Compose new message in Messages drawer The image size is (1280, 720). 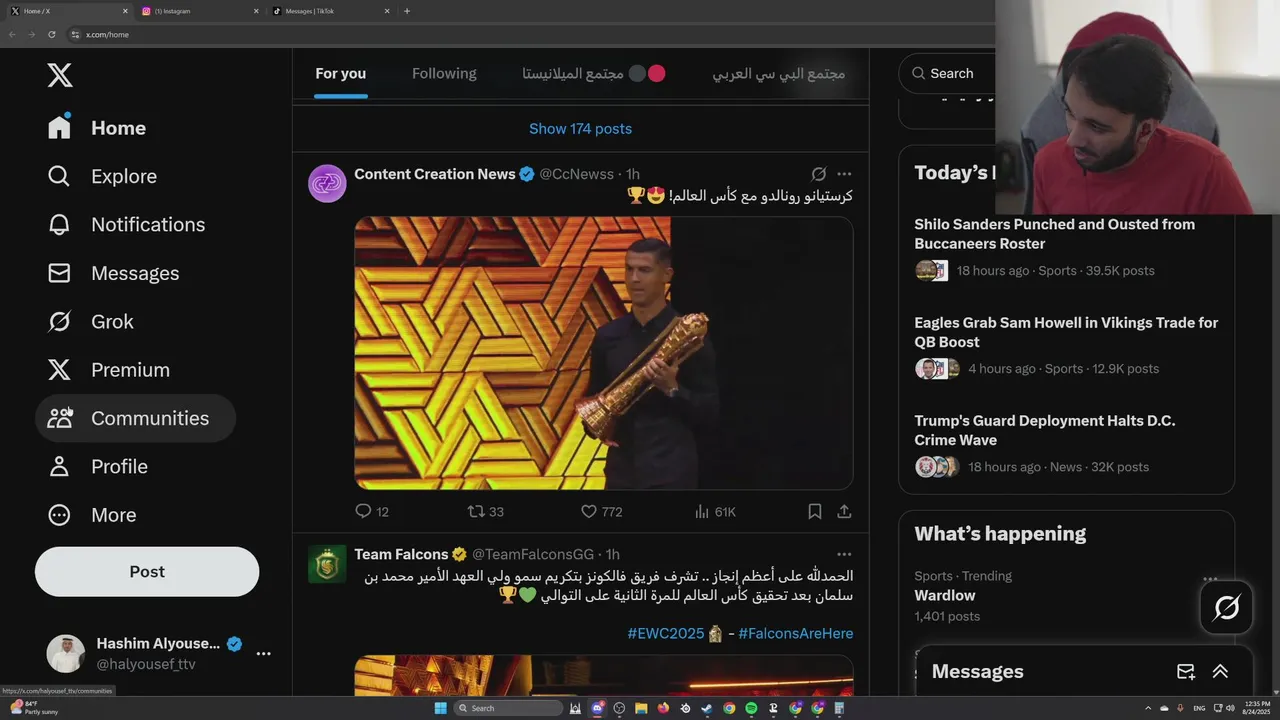point(1186,672)
